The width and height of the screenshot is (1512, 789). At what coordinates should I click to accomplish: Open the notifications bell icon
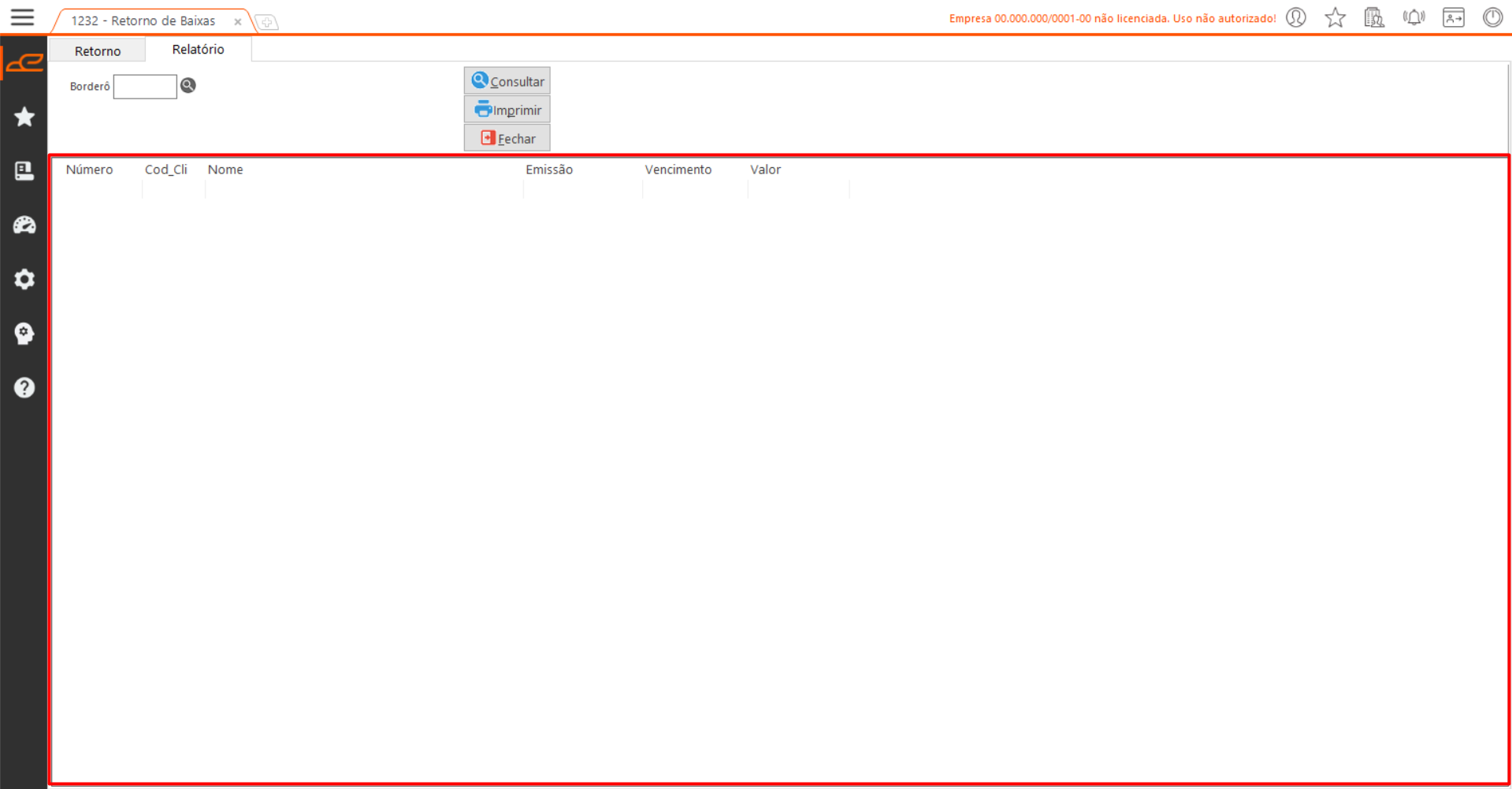tap(1414, 17)
